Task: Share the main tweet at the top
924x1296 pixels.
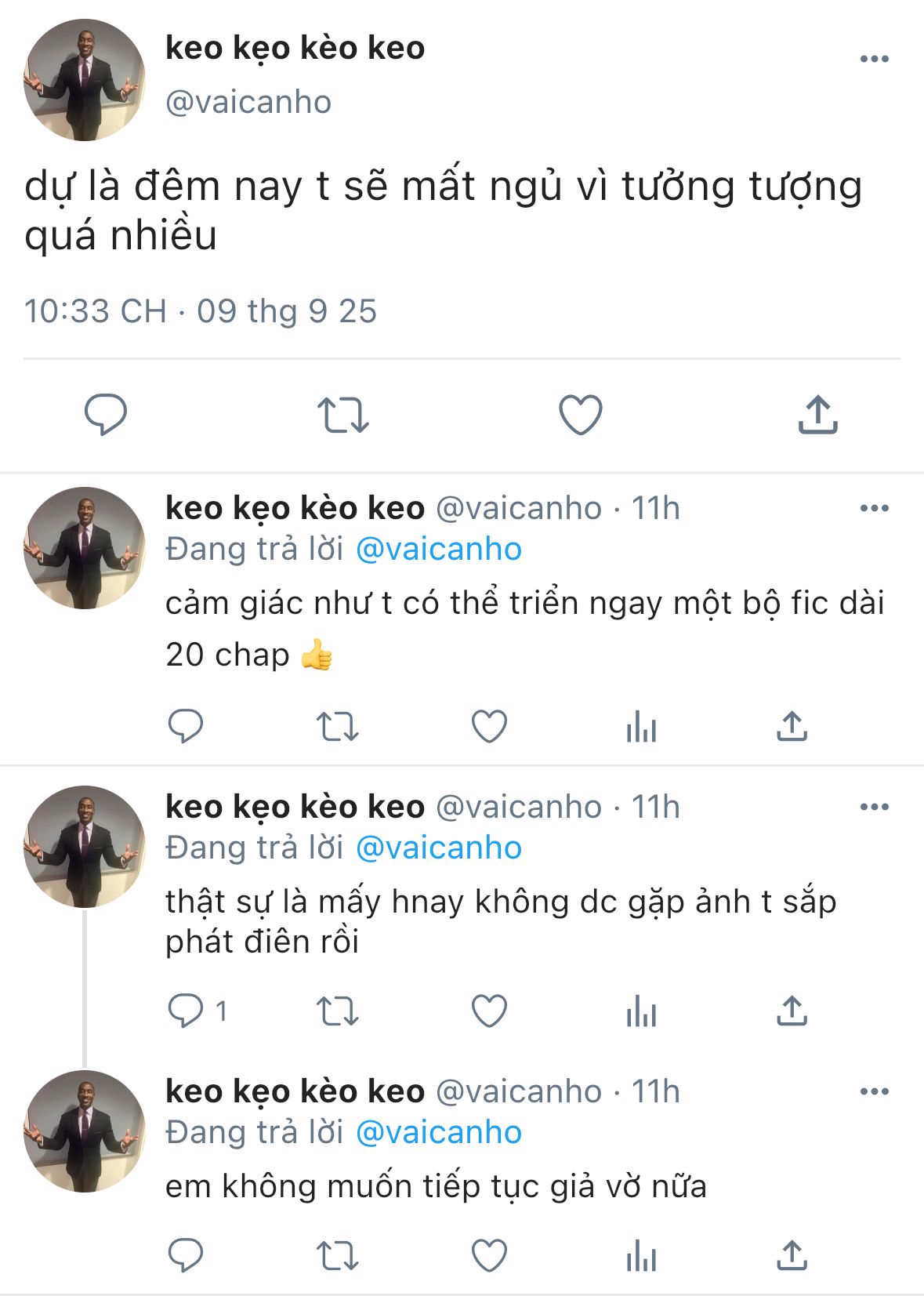Action: click(817, 414)
